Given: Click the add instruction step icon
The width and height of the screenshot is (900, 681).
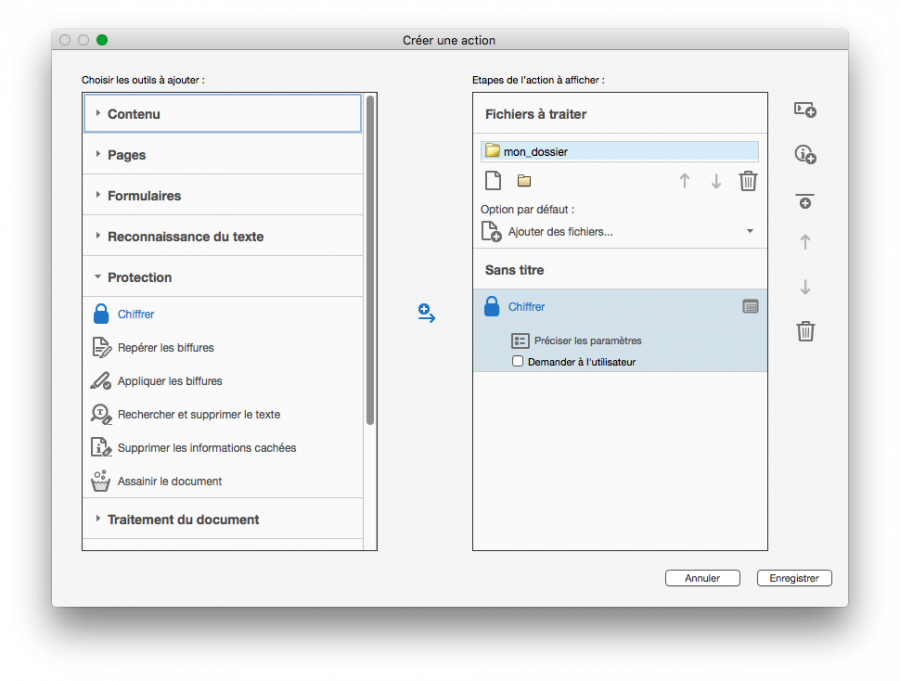Looking at the screenshot, I should click(805, 154).
